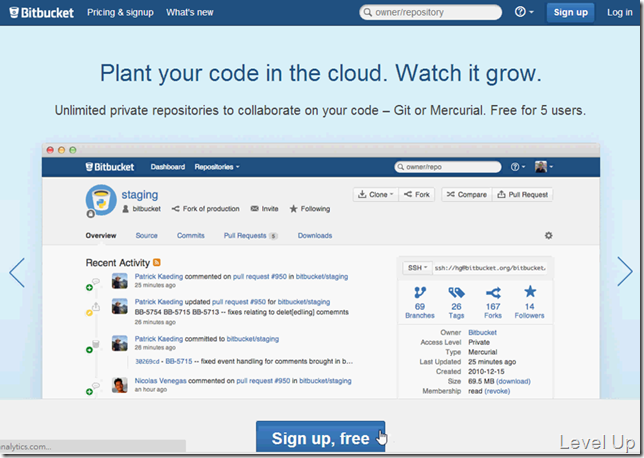
Task: Open the What's new page
Action: click(190, 12)
